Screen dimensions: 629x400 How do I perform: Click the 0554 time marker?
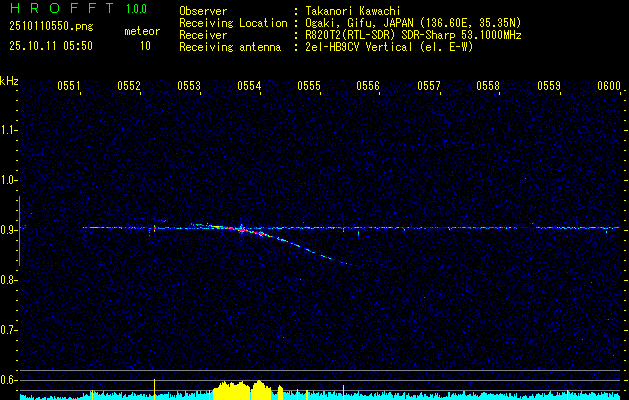pos(249,87)
